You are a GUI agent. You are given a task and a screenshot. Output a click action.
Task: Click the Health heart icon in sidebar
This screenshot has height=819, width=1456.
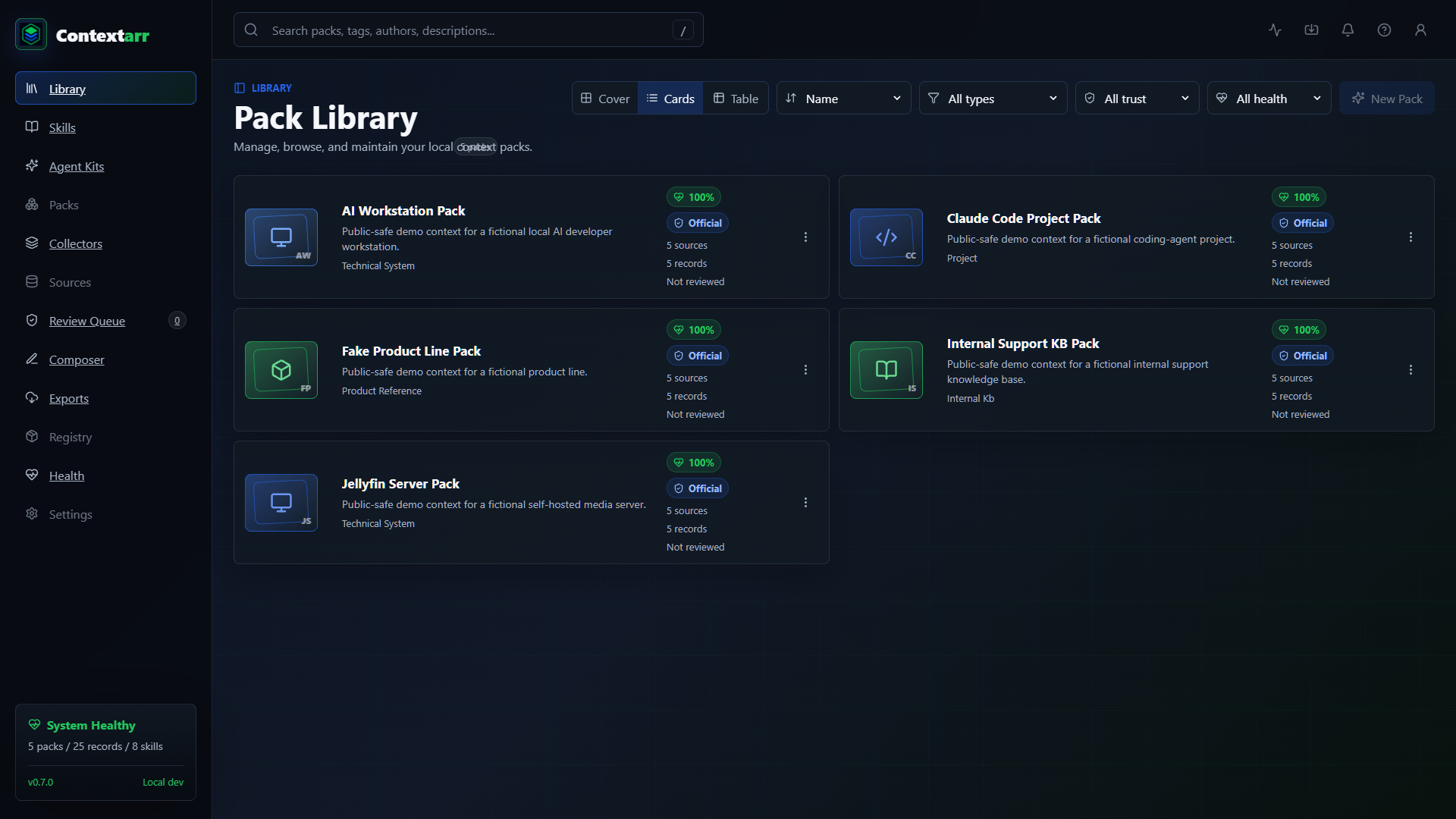tap(32, 475)
